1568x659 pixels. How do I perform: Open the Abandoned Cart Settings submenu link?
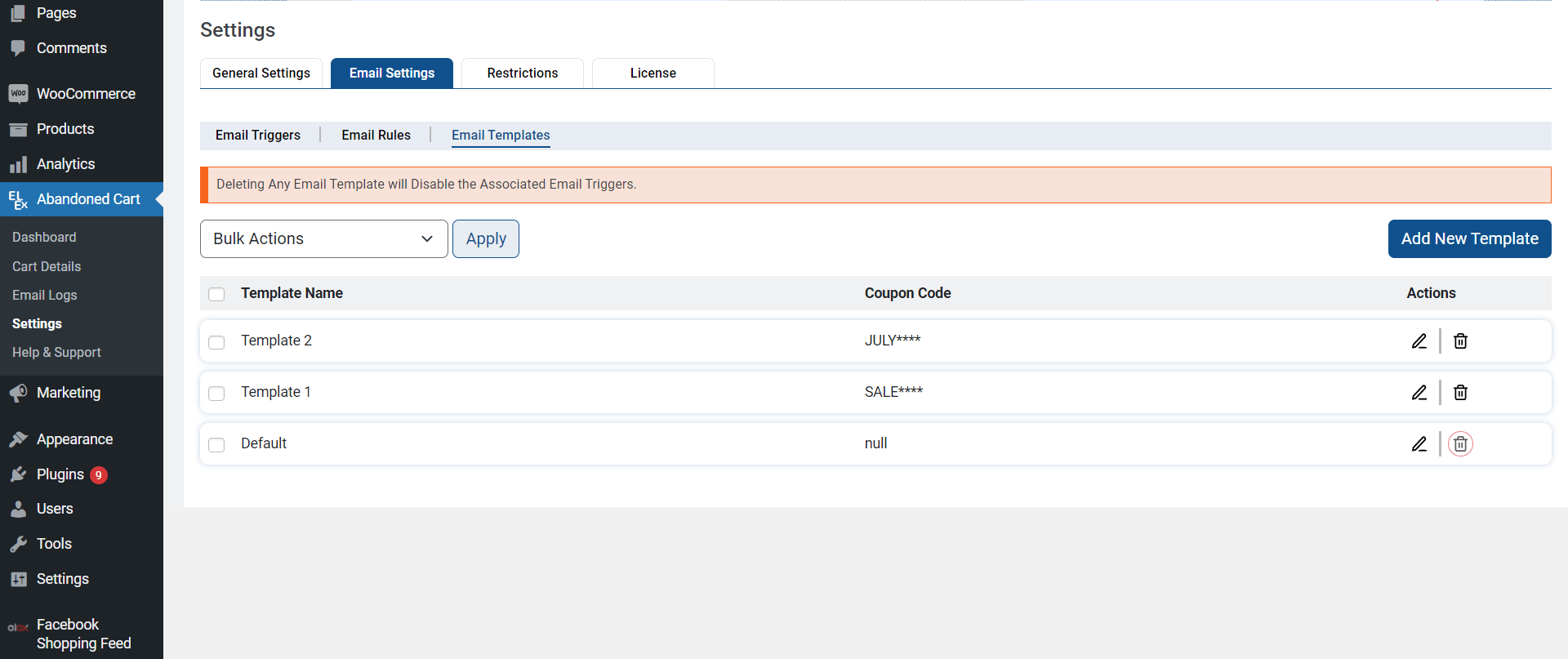pos(37,323)
